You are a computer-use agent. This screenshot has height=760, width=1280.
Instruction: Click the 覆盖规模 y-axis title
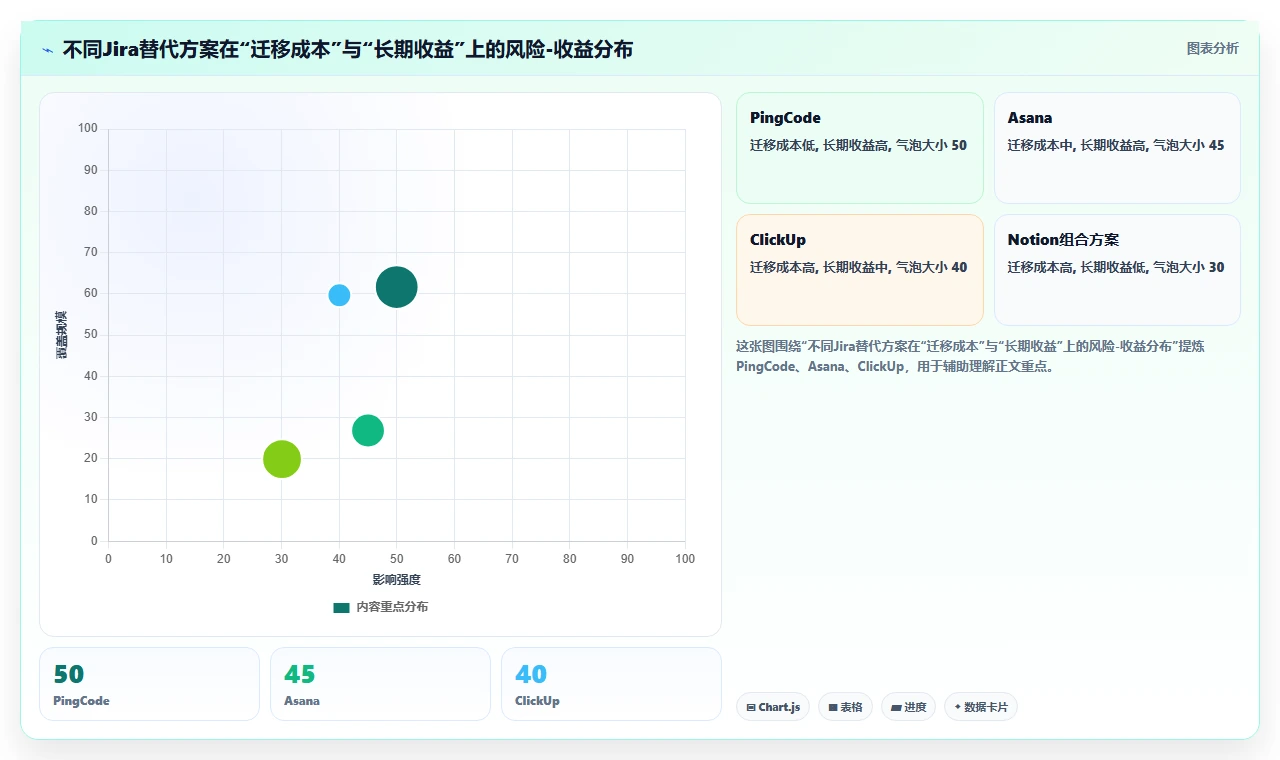pyautogui.click(x=62, y=335)
